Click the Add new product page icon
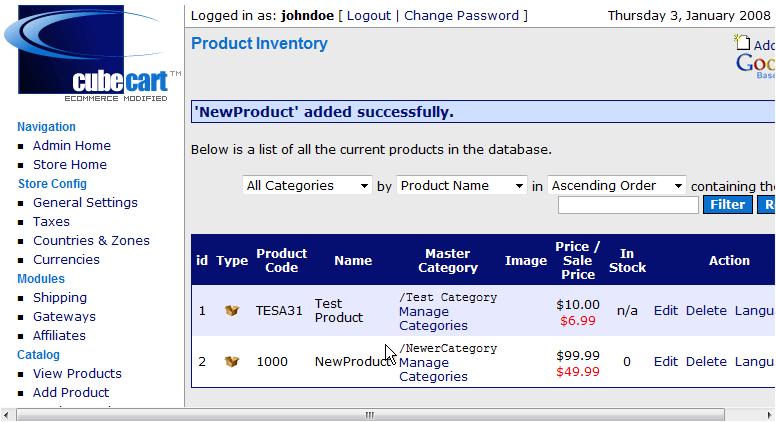 pyautogui.click(x=742, y=43)
